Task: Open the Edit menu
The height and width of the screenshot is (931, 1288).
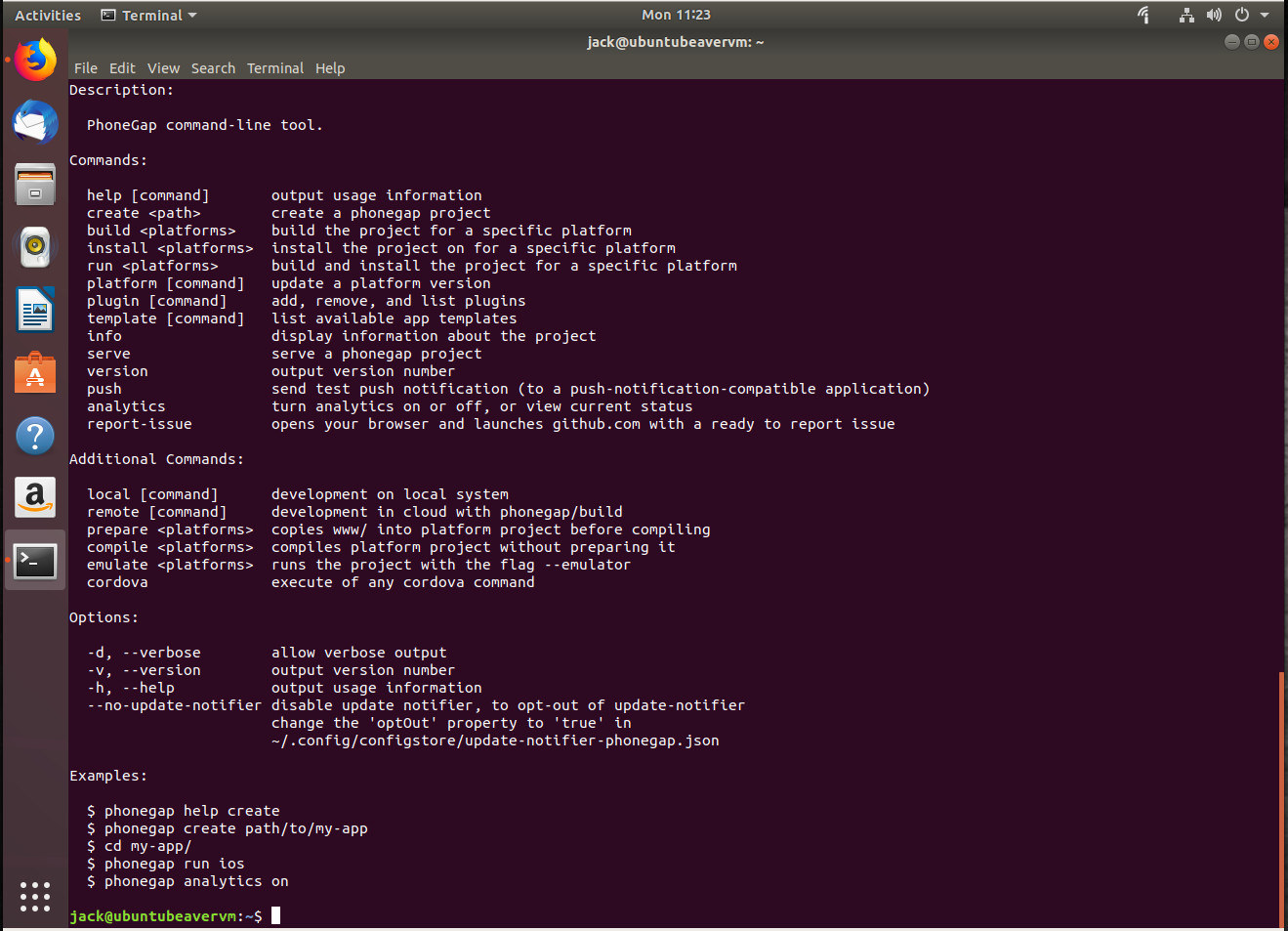Action: (x=122, y=68)
